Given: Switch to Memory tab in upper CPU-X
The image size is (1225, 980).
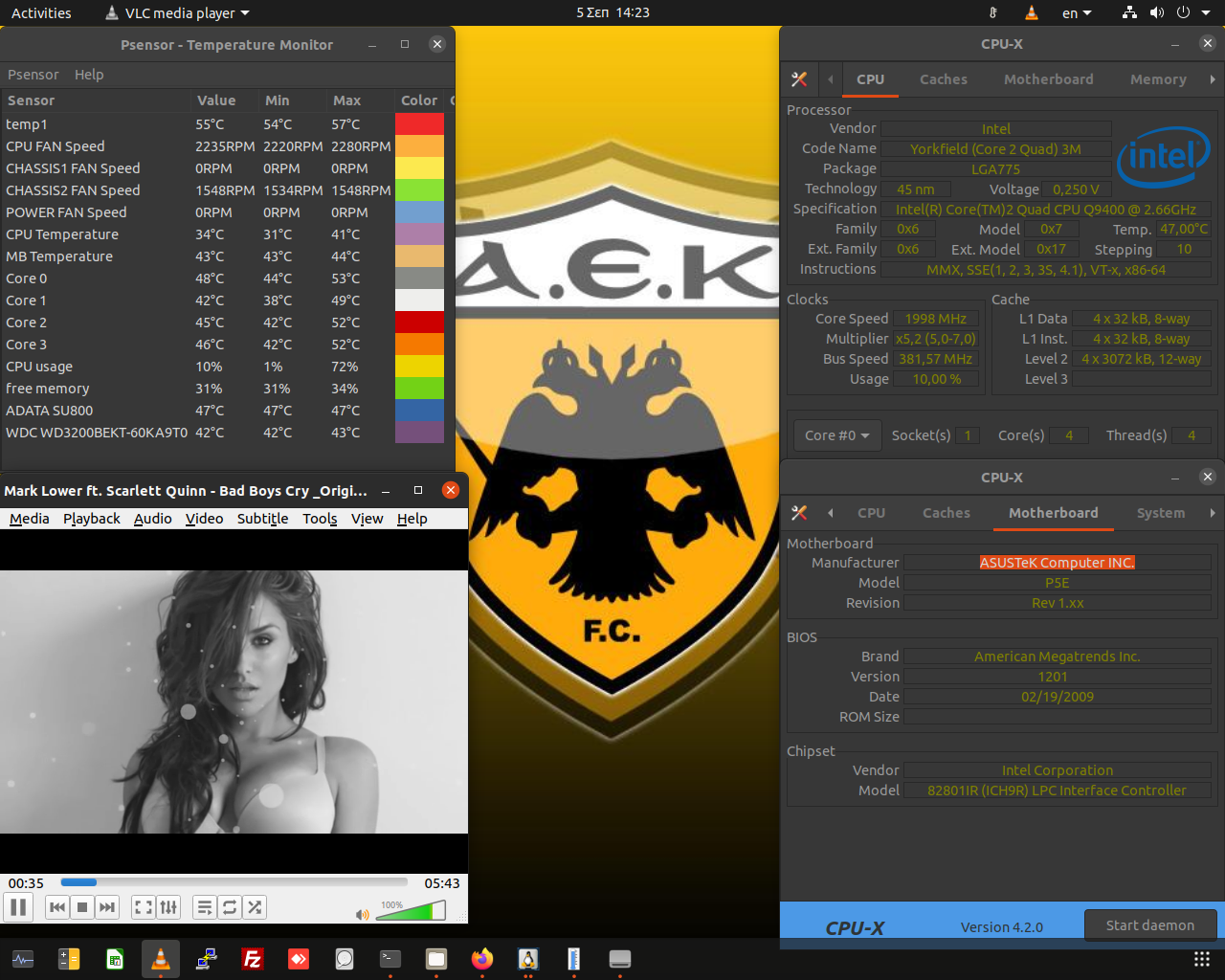Looking at the screenshot, I should pyautogui.click(x=1158, y=79).
